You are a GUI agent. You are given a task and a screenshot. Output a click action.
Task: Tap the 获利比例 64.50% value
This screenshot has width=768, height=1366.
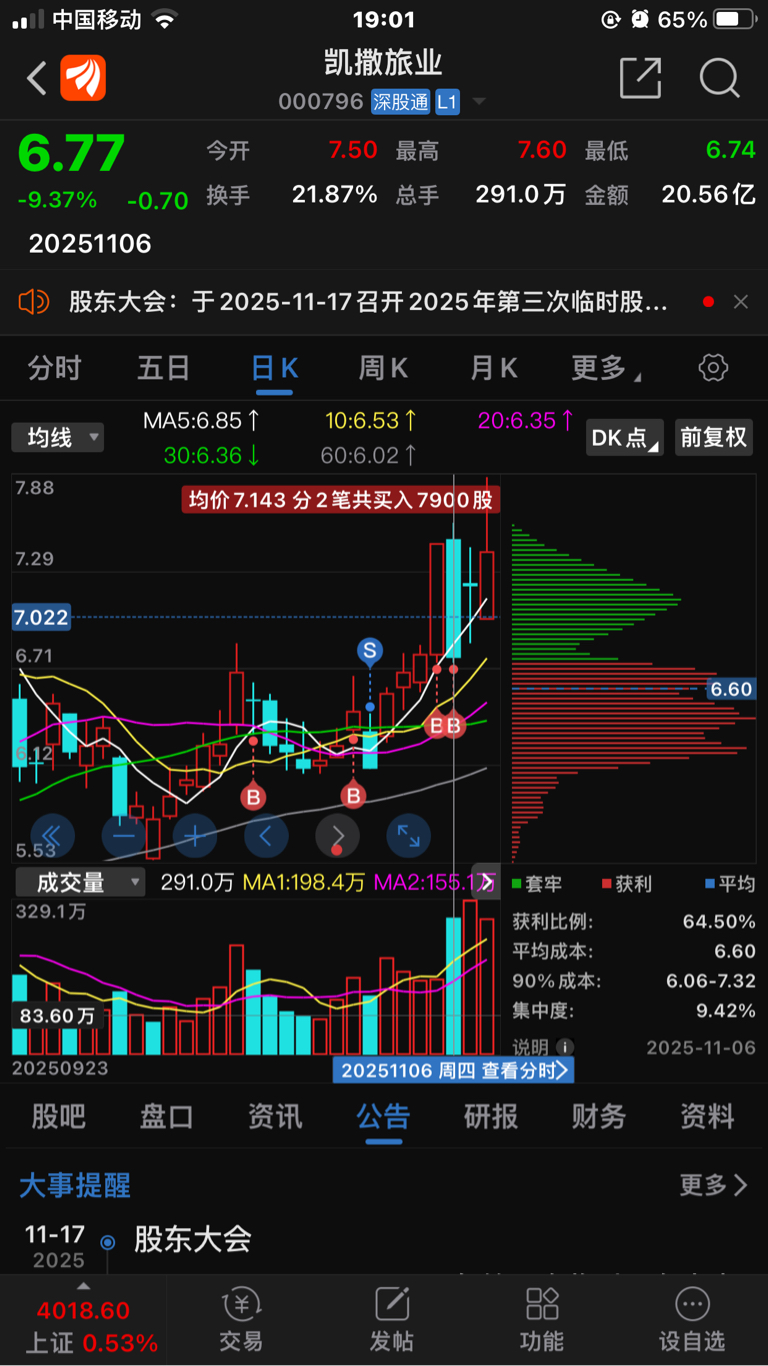point(719,921)
